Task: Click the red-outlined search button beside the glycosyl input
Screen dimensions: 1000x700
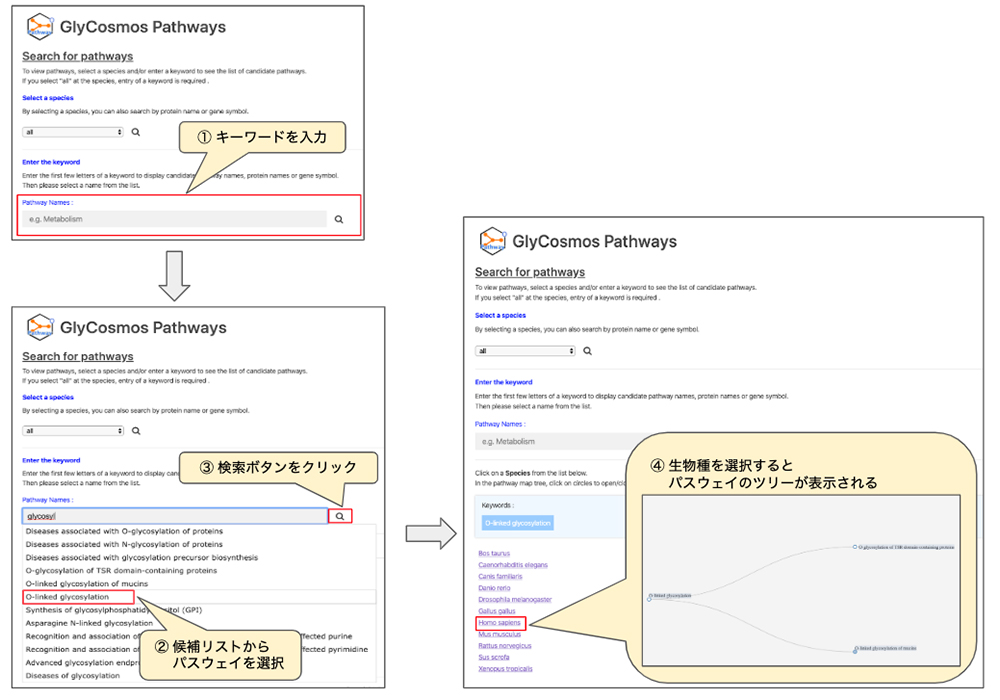Action: pyautogui.click(x=341, y=516)
